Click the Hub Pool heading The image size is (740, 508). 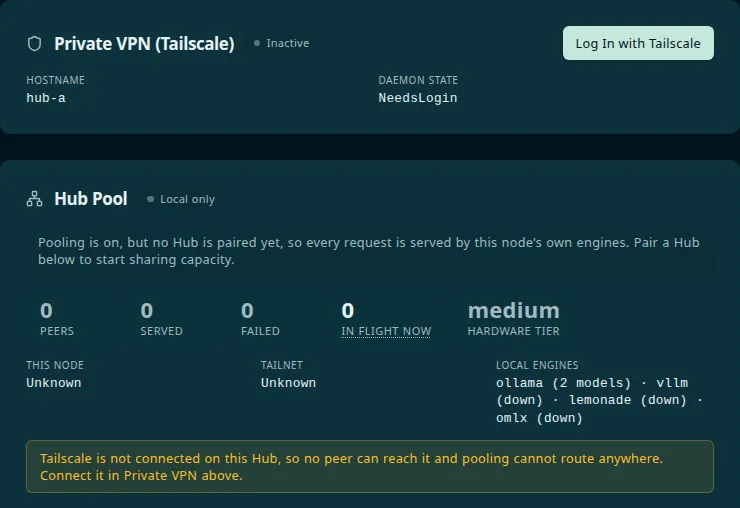(91, 199)
